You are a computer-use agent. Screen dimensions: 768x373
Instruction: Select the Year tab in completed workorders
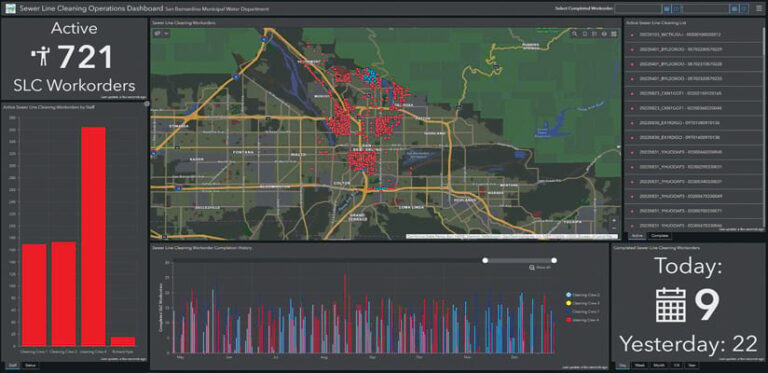click(x=692, y=365)
